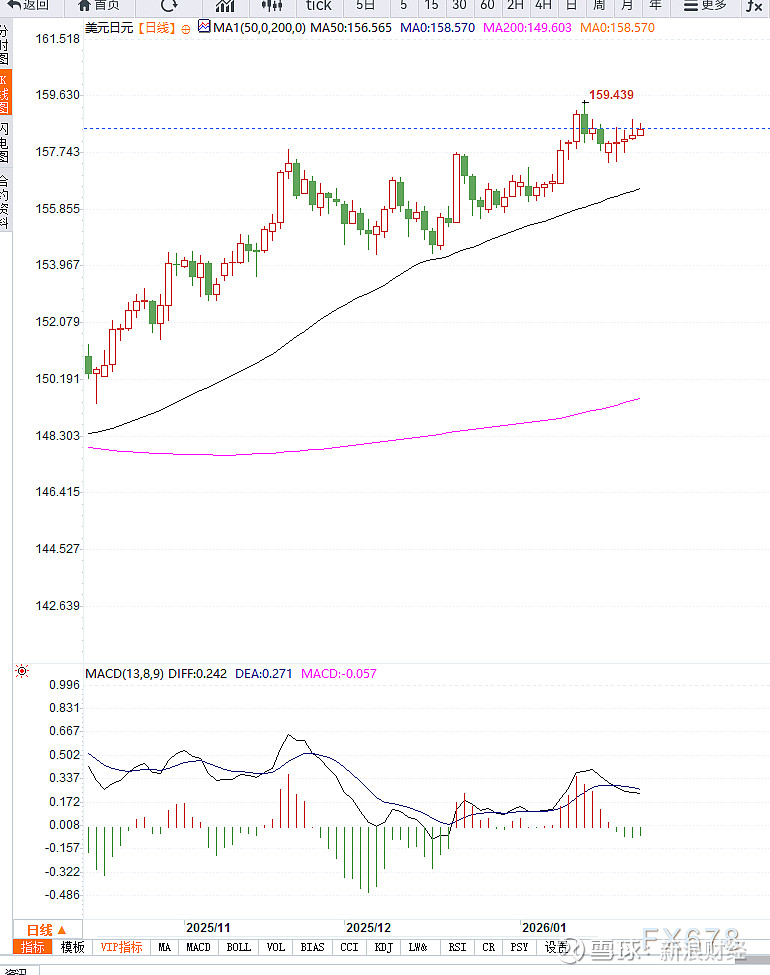The width and height of the screenshot is (770, 975).
Task: Open the 更多 menu
Action: click(707, 5)
